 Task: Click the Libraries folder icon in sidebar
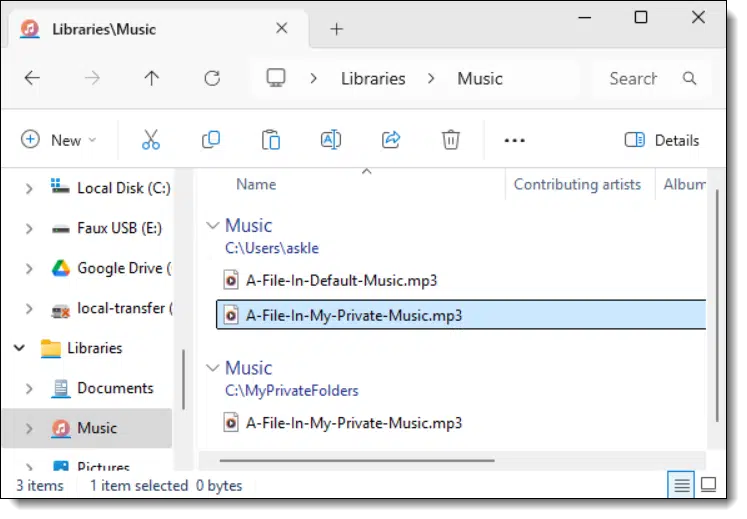(x=50, y=348)
